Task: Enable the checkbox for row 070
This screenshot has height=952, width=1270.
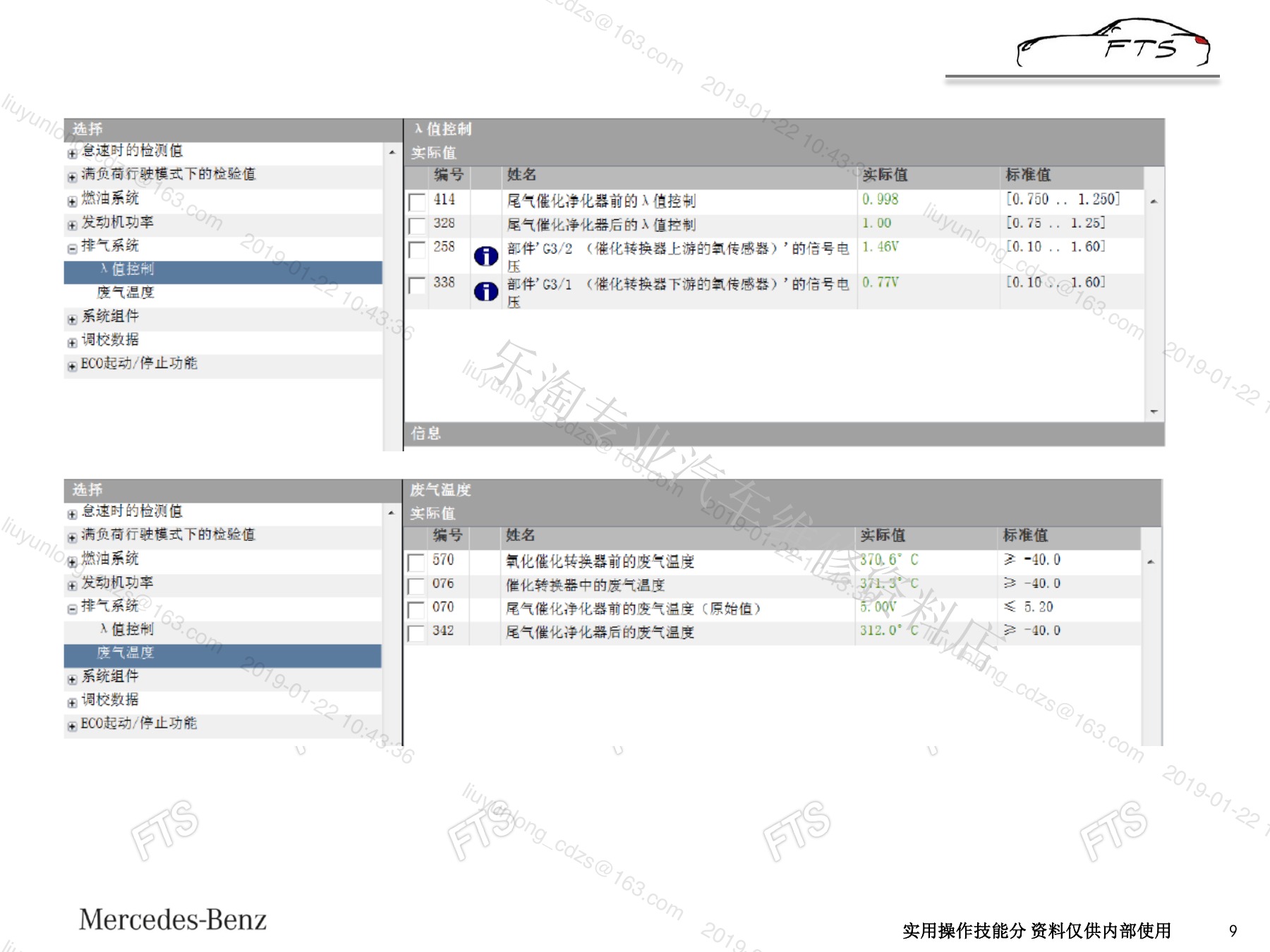Action: pos(416,609)
